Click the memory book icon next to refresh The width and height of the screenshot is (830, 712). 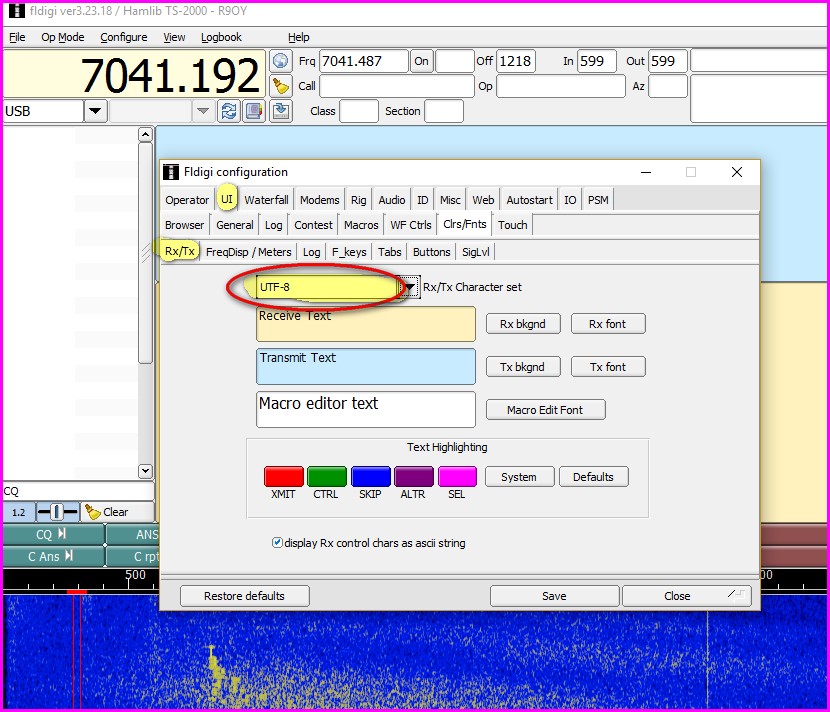tap(255, 111)
